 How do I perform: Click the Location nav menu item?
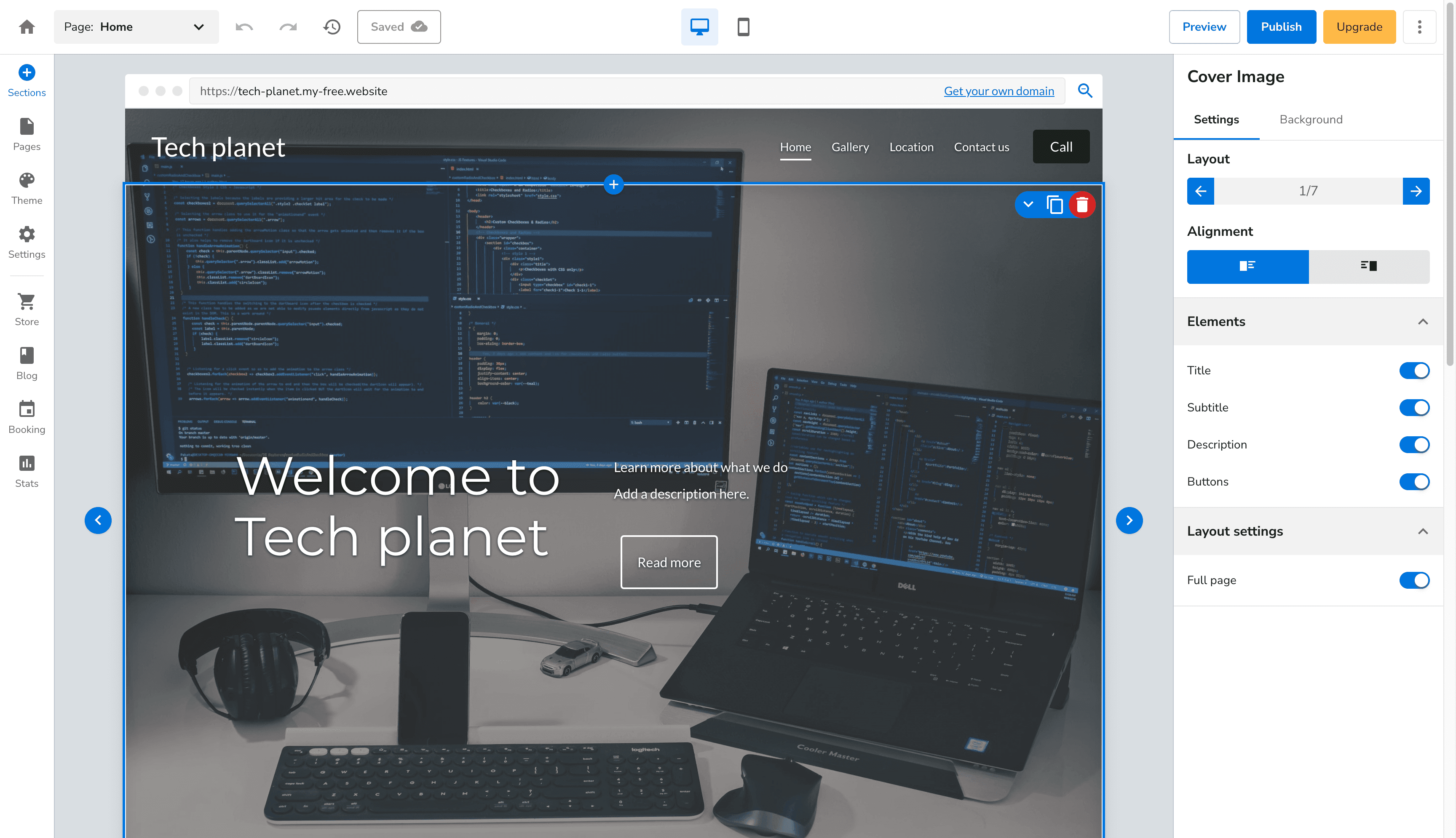click(911, 147)
